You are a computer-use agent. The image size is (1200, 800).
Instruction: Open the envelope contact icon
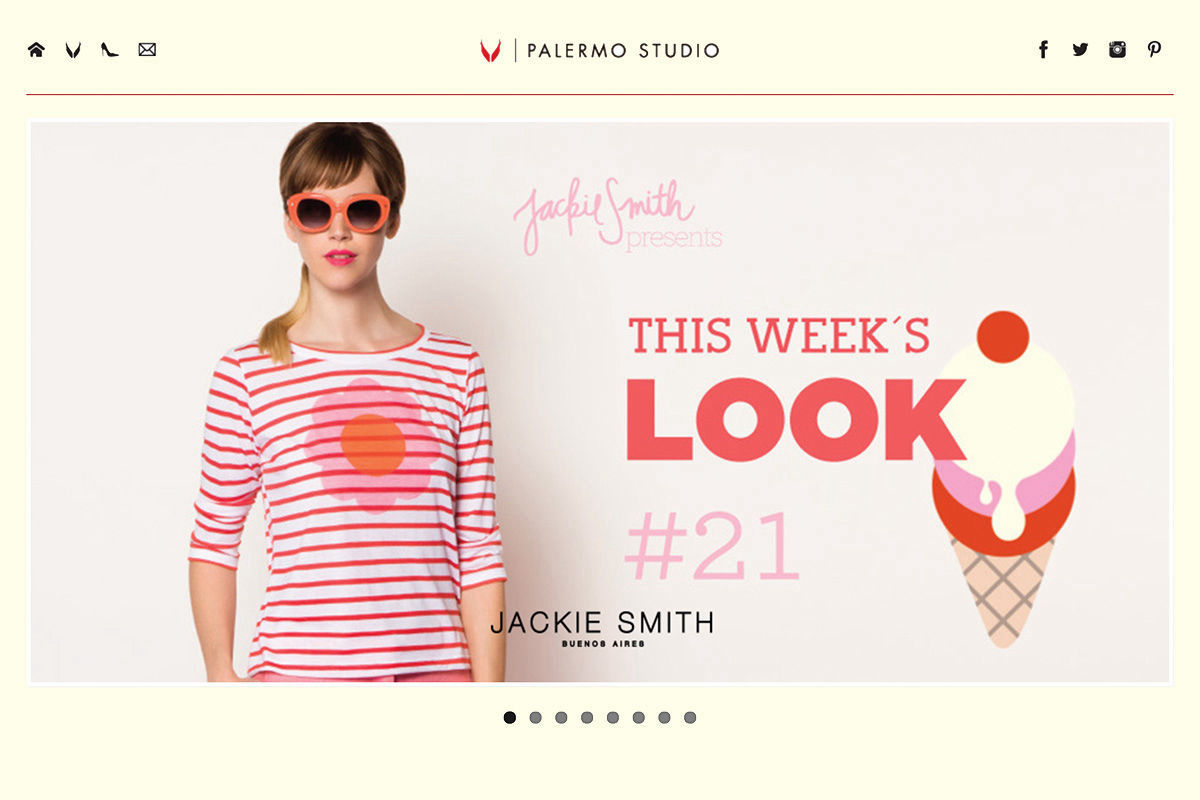(147, 50)
